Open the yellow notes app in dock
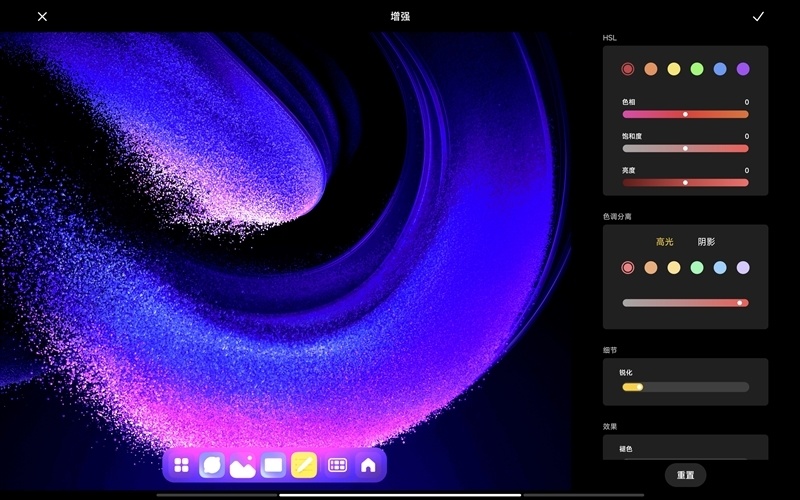Screen dimensions: 800x500 [x=304, y=465]
